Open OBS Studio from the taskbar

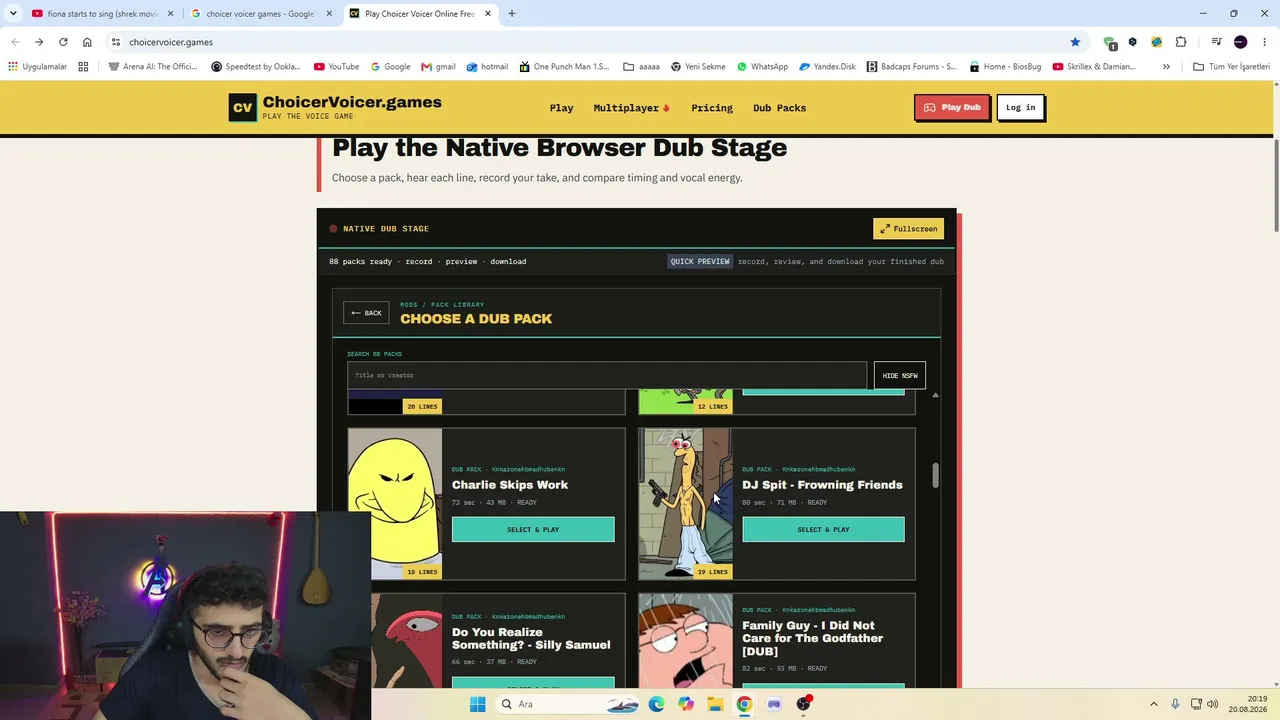(803, 704)
